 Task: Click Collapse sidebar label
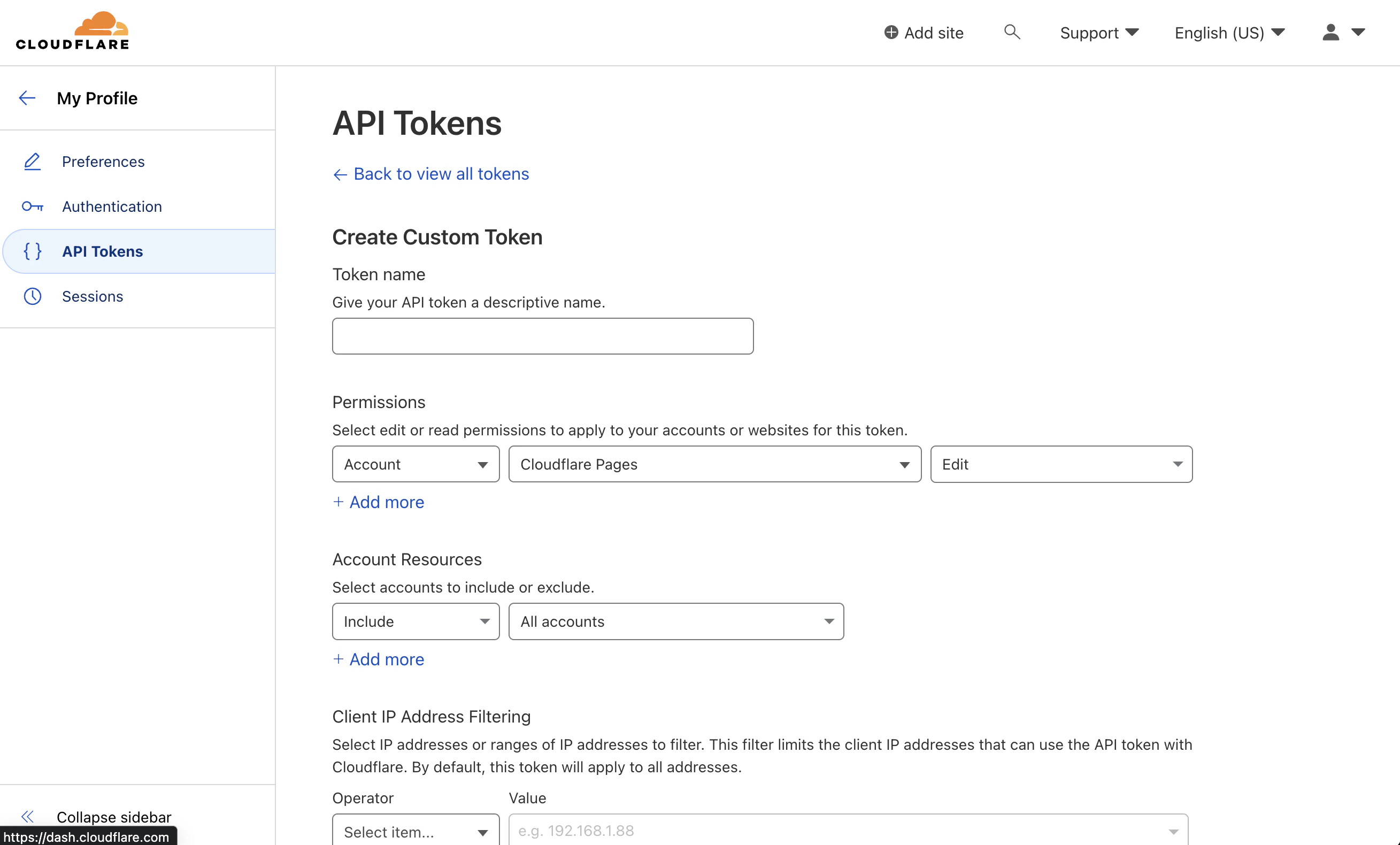[x=113, y=817]
